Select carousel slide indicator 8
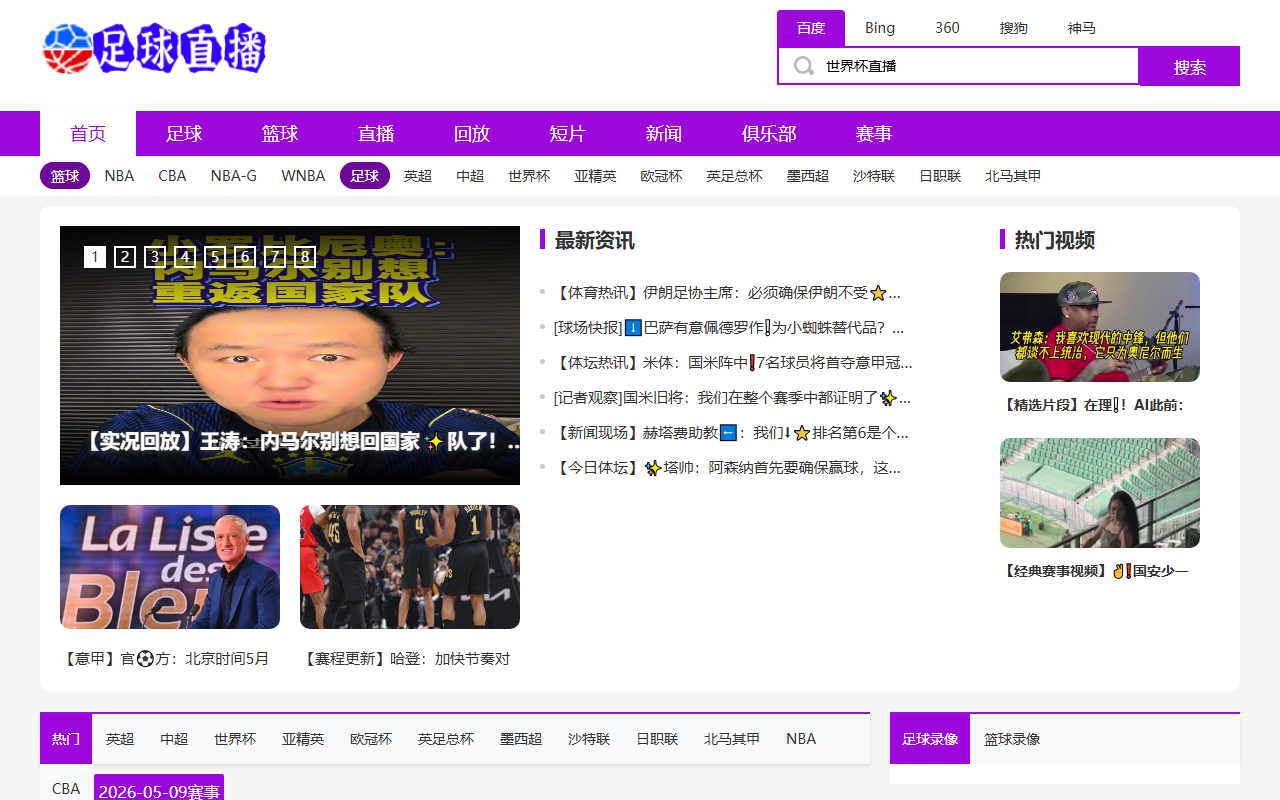This screenshot has height=800, width=1280. coord(305,257)
